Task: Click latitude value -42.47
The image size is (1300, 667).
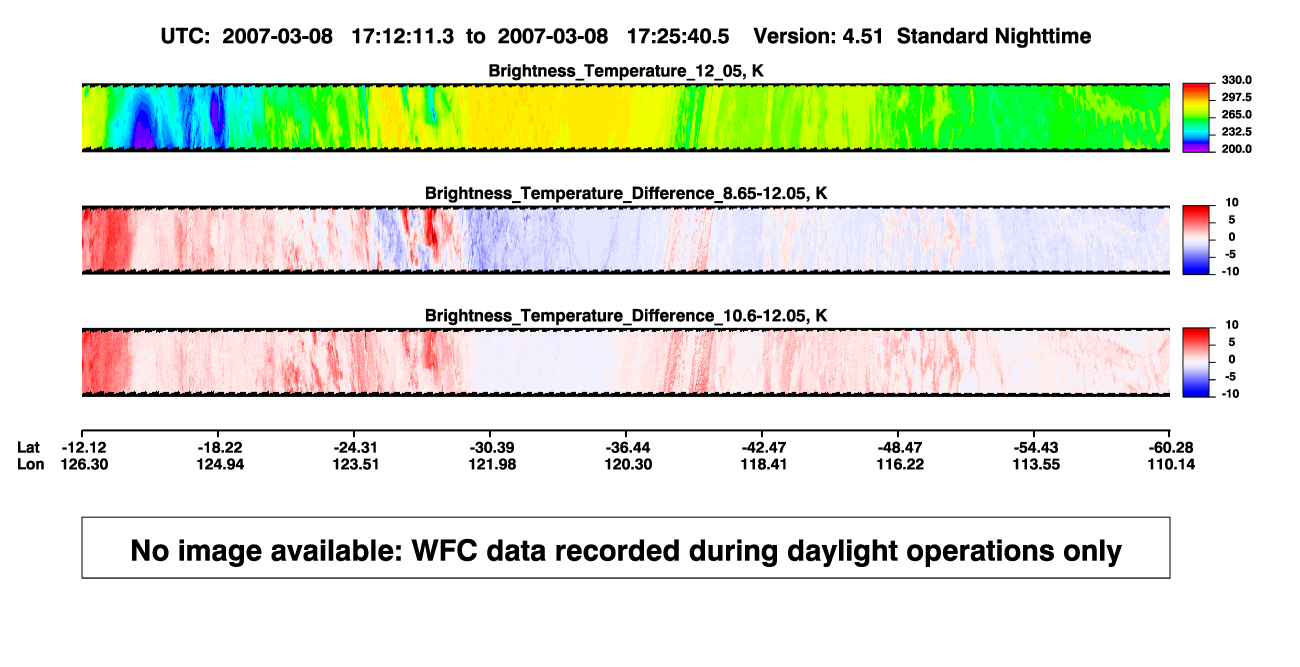Action: 765,446
